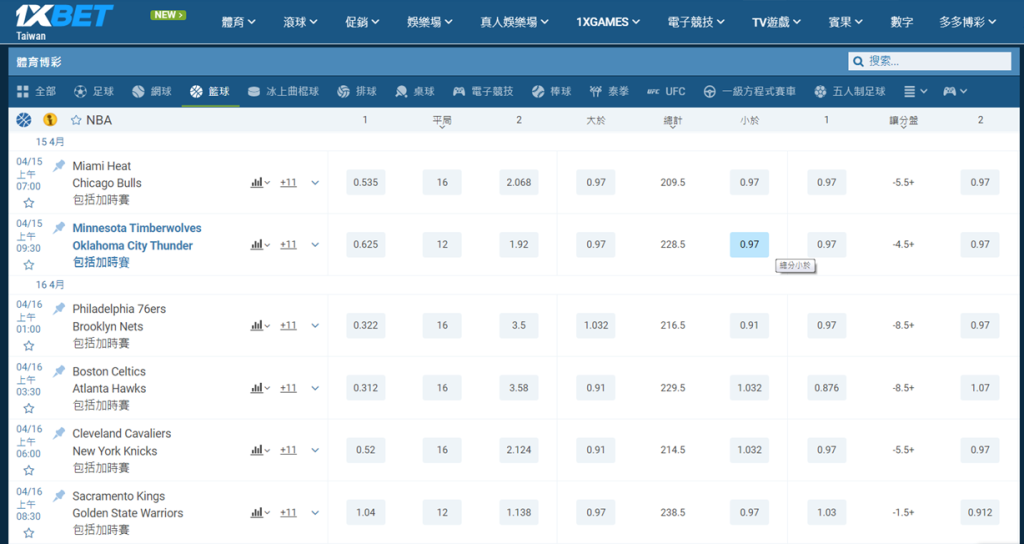1024x544 pixels.
Task: Open statistics chart for Miami Heat match
Action: (260, 183)
